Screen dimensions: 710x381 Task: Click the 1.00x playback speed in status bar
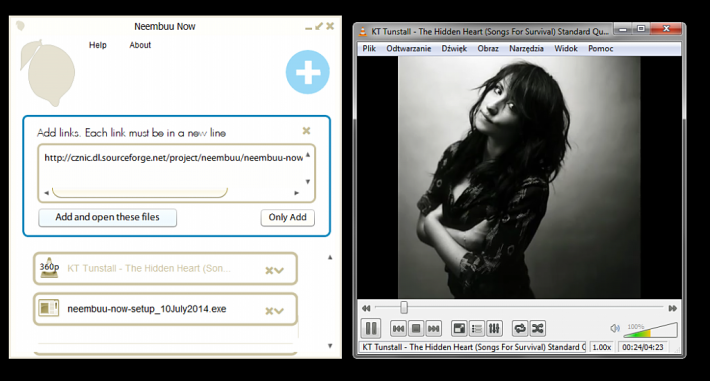pos(601,347)
